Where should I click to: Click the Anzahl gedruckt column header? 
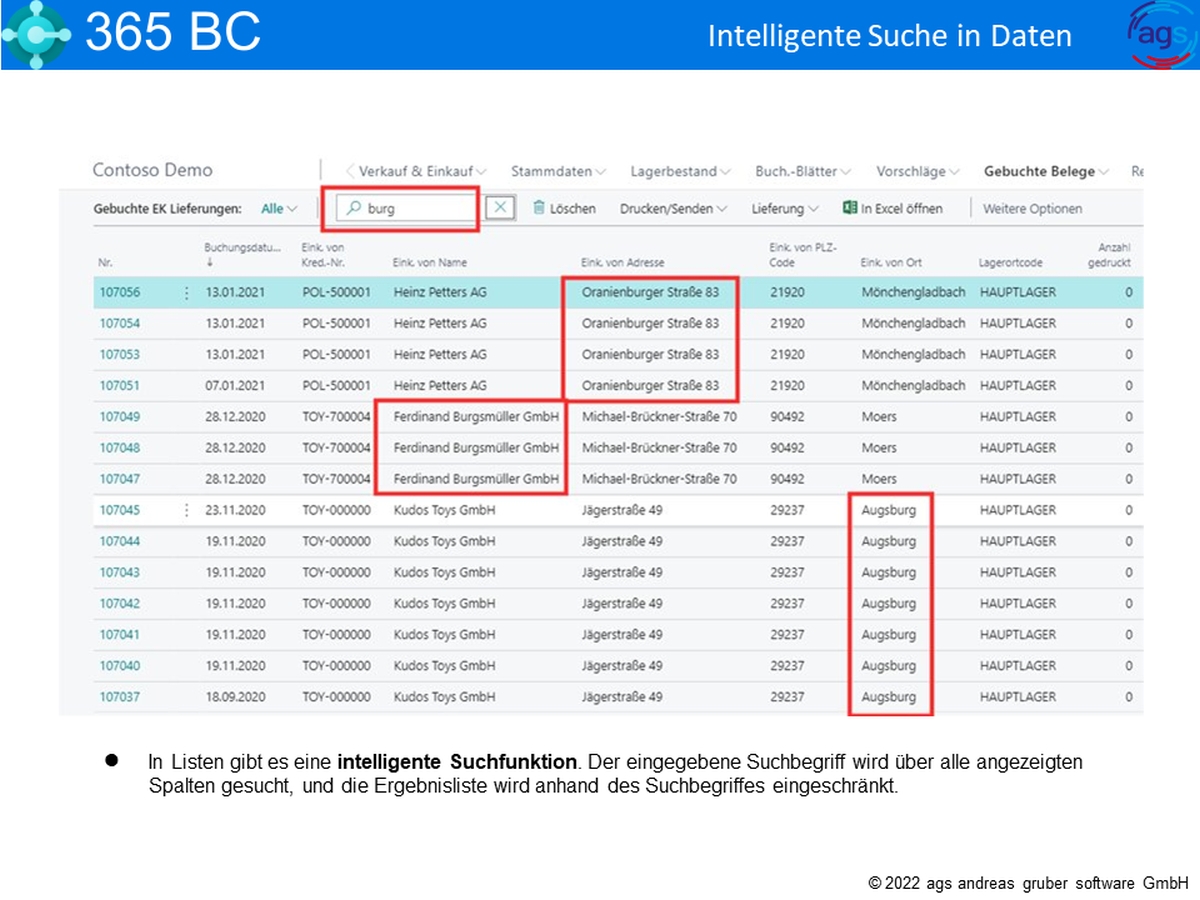(x=1109, y=254)
